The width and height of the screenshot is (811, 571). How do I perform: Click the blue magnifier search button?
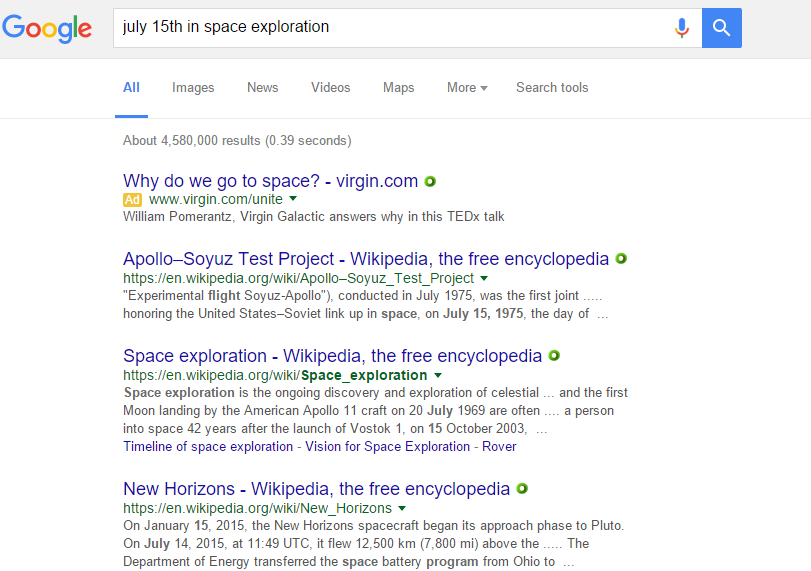click(x=722, y=28)
